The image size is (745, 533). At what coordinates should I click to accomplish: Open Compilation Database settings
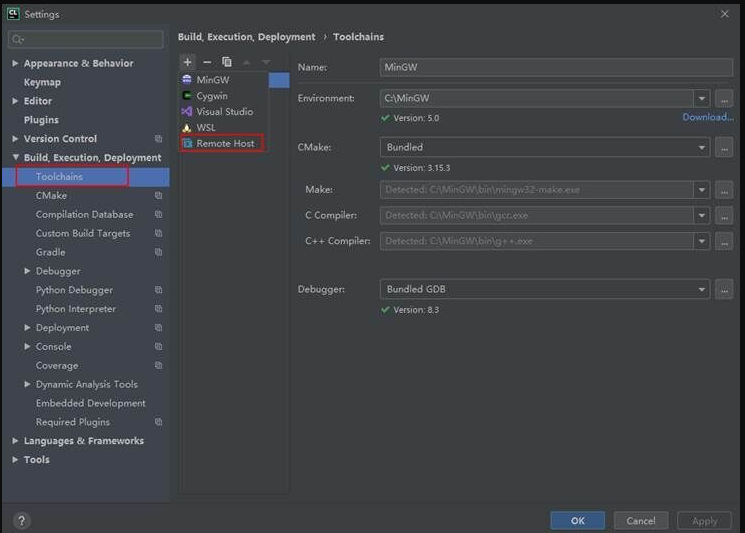84,214
